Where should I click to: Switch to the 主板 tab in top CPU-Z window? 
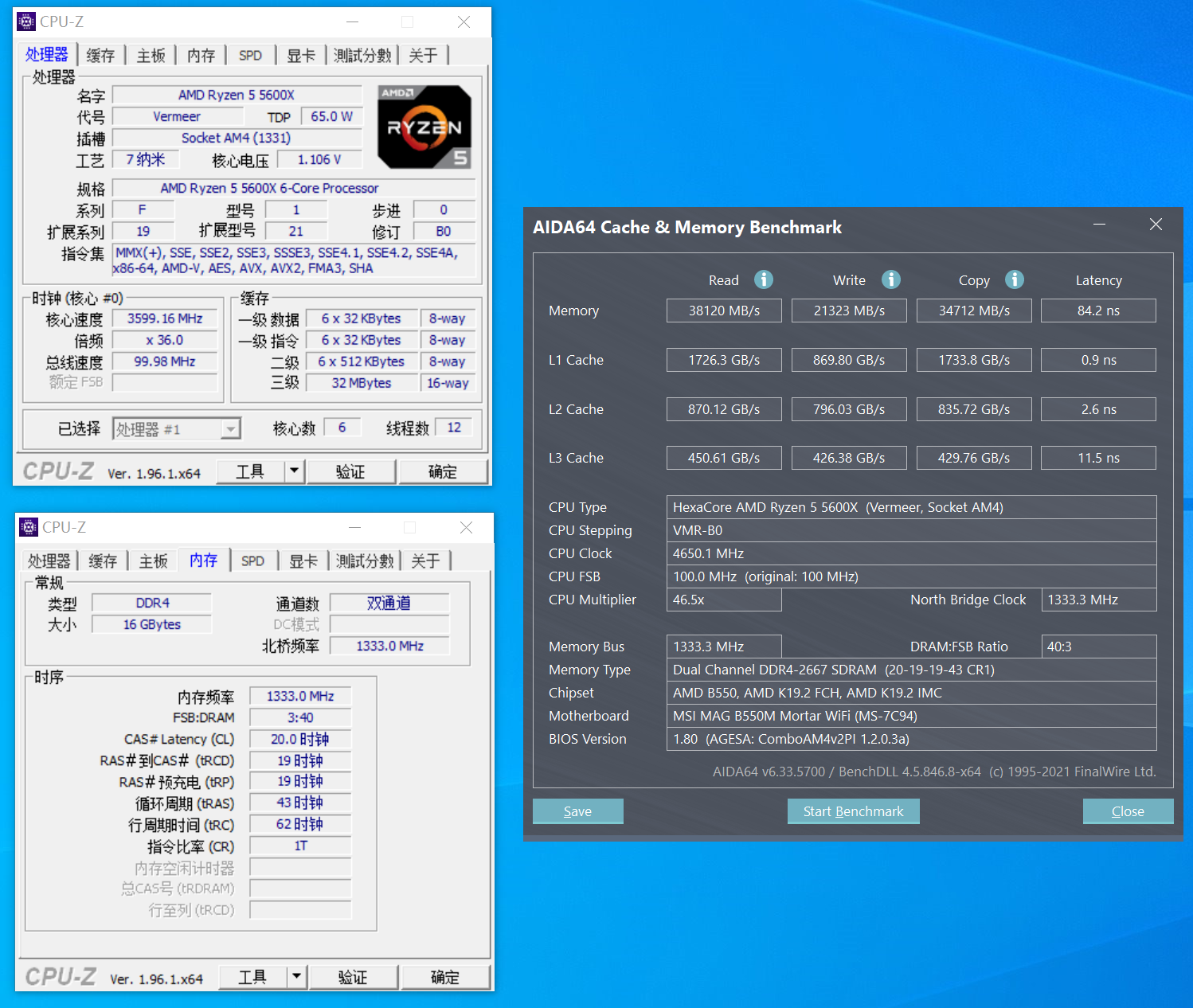click(x=151, y=55)
